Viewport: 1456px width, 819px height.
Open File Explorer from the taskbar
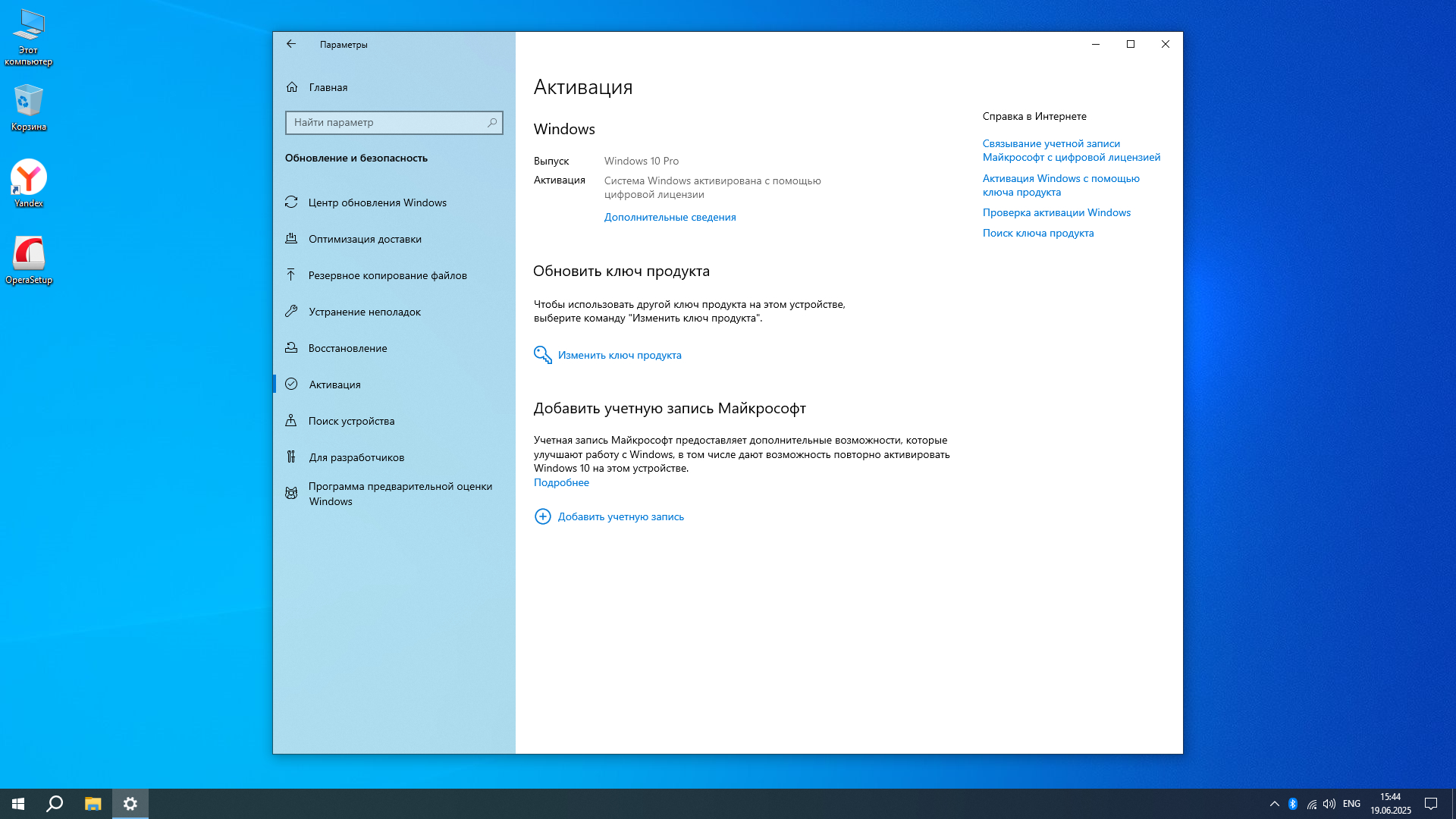click(93, 804)
